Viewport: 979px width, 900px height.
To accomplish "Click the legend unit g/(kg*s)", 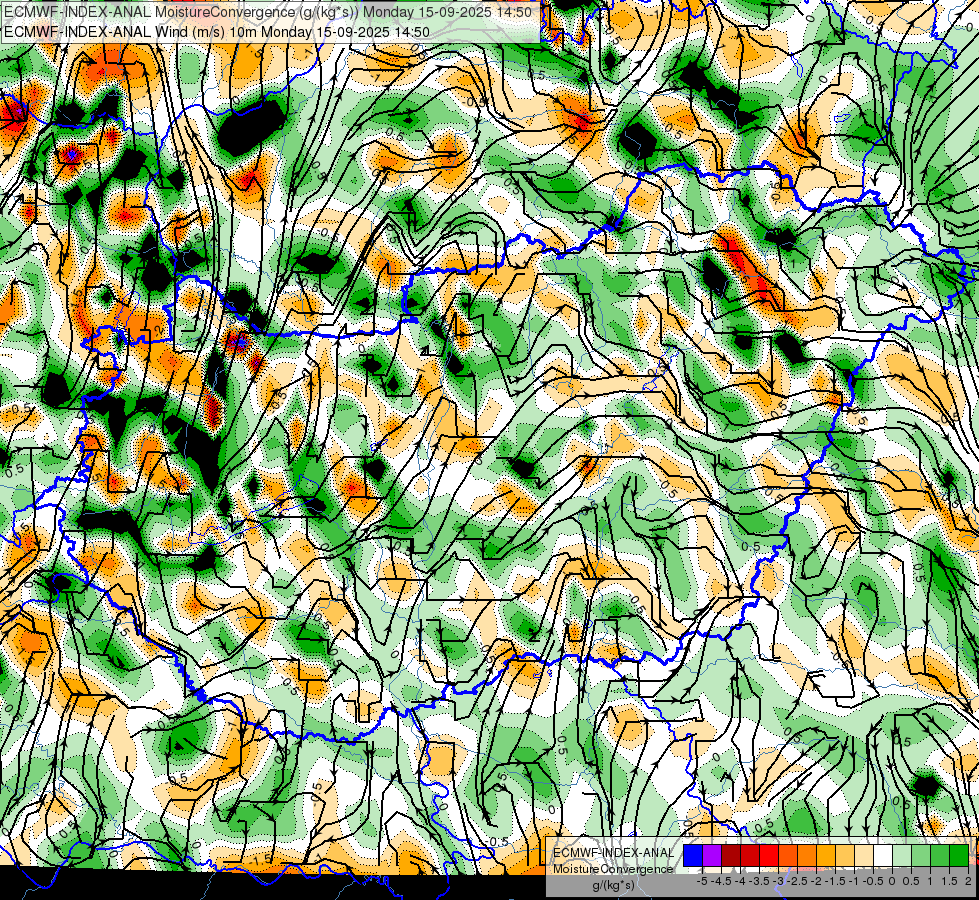I will coord(614,886).
